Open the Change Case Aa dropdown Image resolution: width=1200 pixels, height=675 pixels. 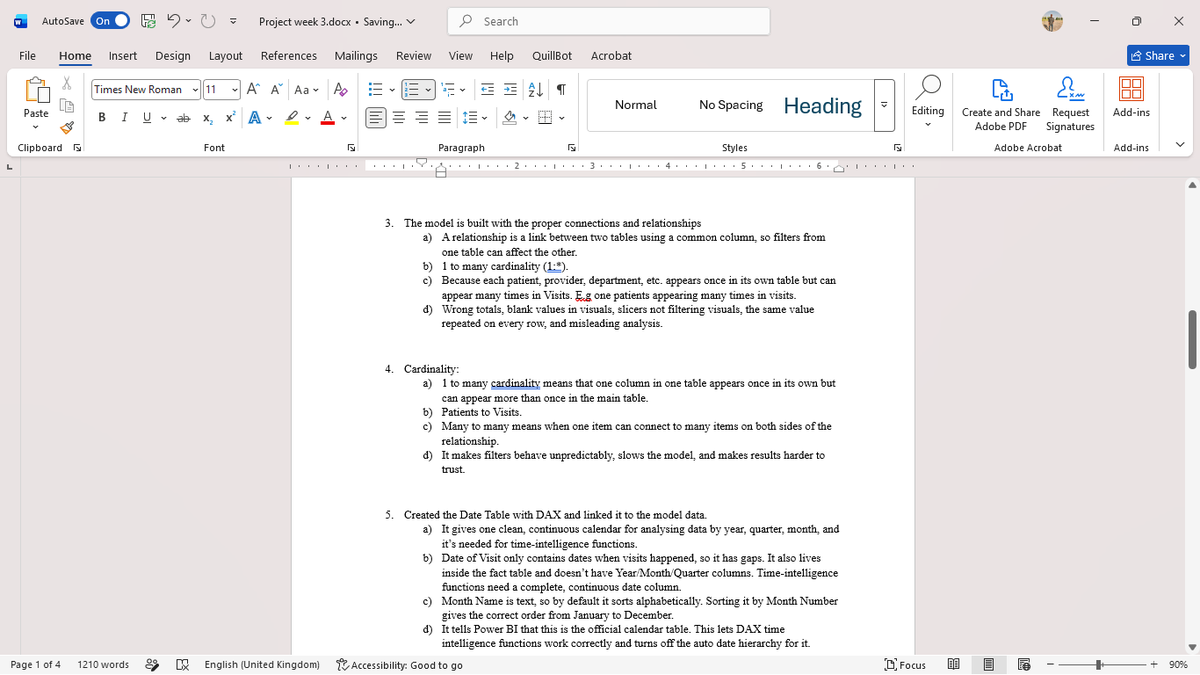(x=308, y=89)
